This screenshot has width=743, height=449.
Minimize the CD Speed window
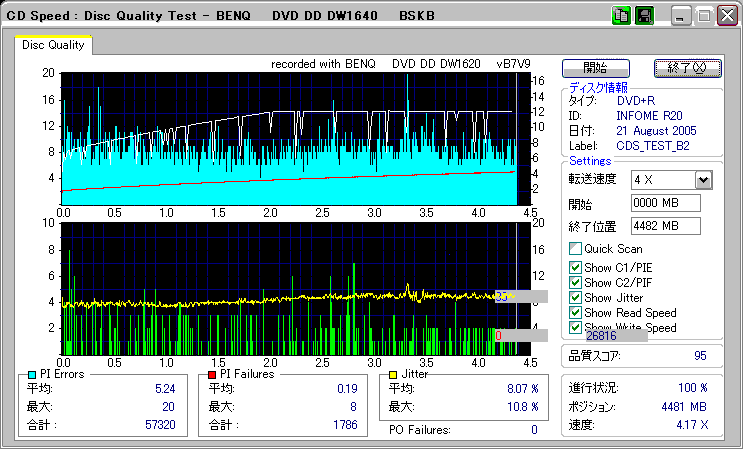tap(682, 16)
